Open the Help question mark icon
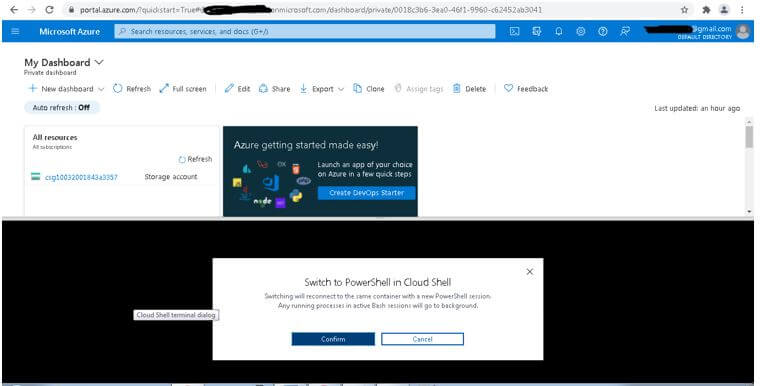 (x=602, y=32)
